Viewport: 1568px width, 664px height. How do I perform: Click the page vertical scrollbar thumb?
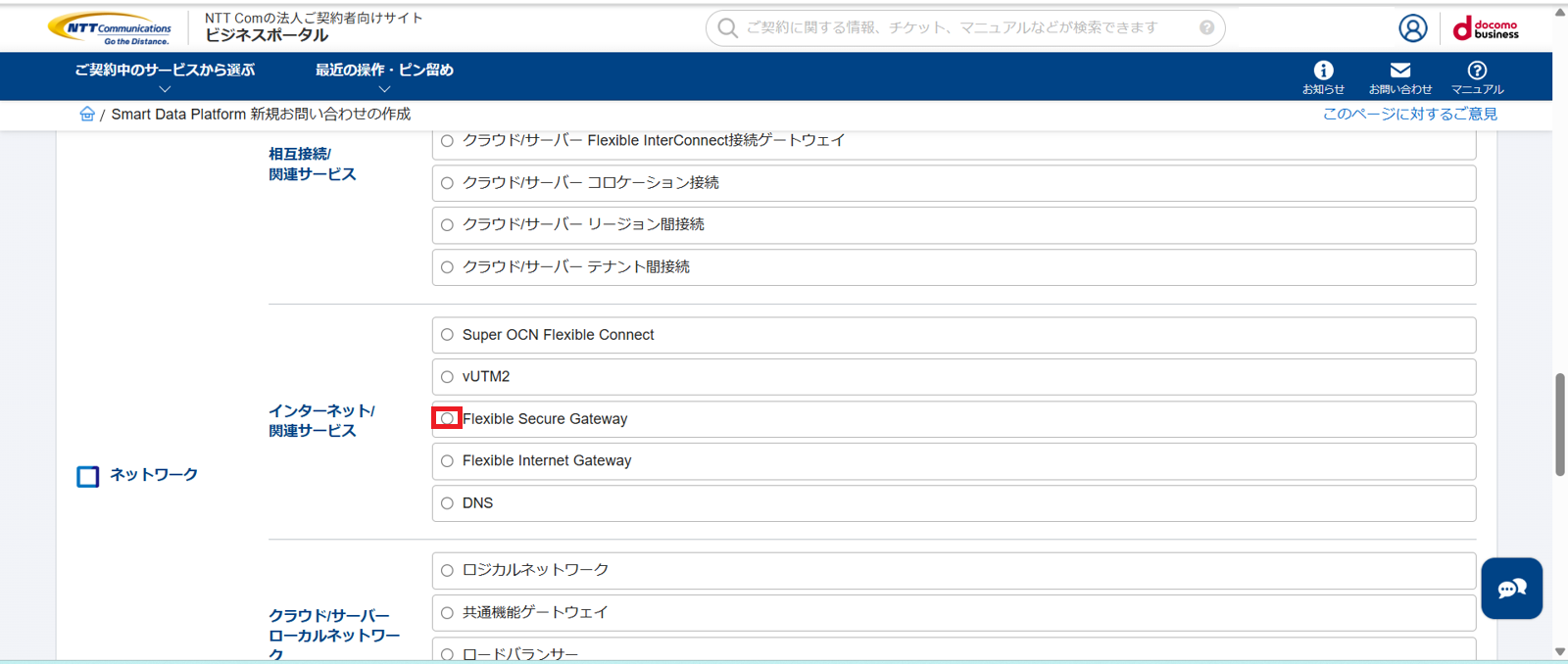[1559, 424]
